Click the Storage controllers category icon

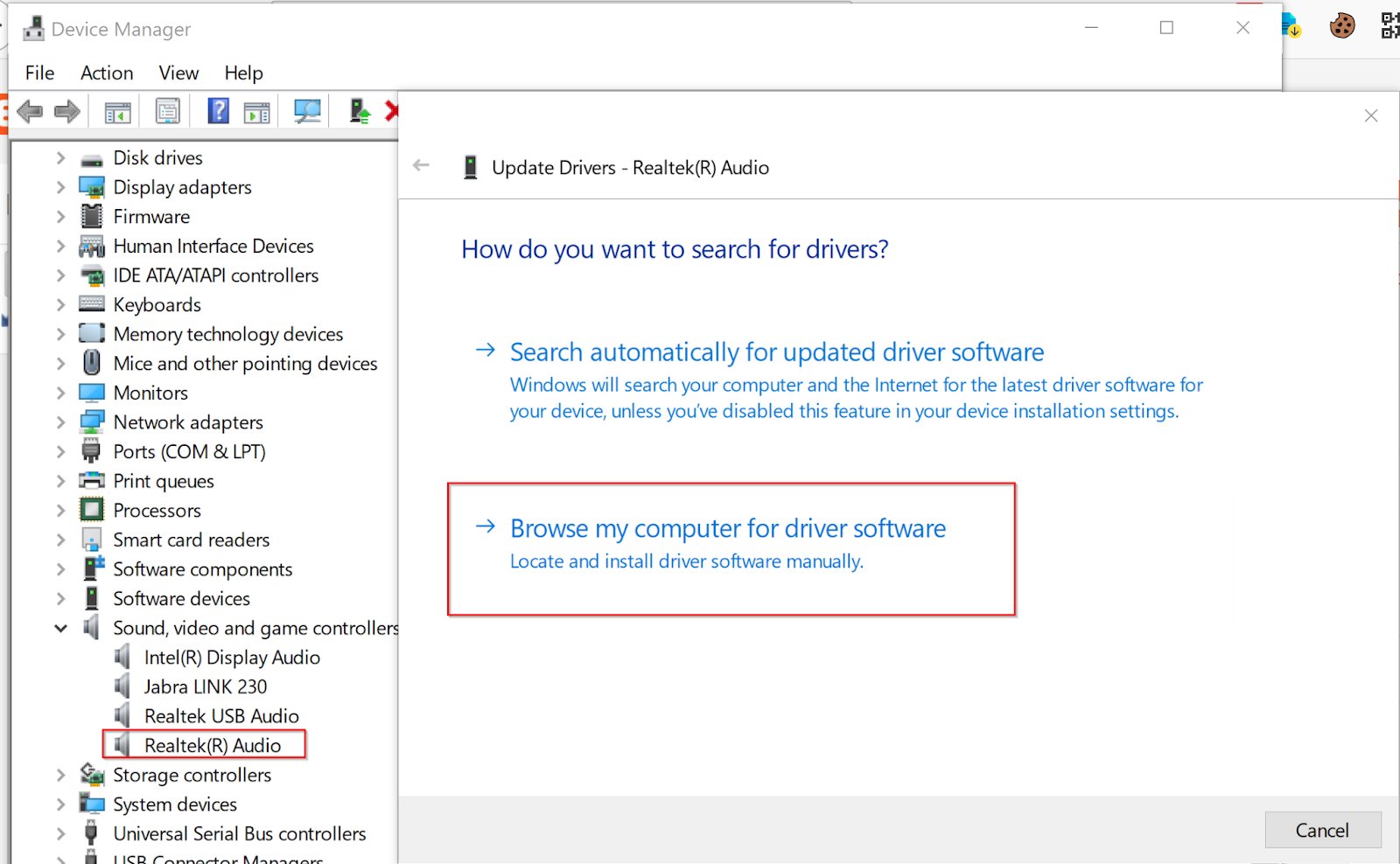[x=92, y=774]
